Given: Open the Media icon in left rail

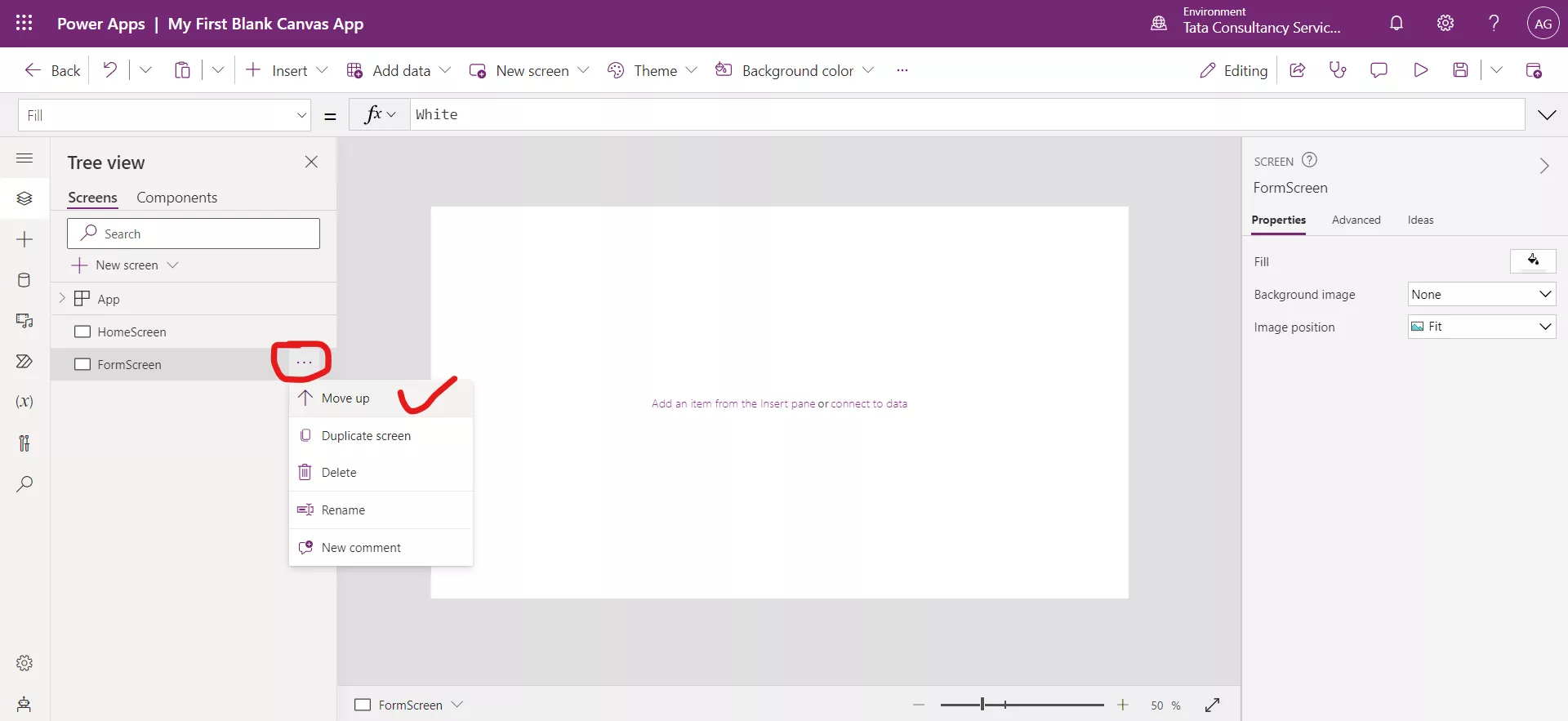Looking at the screenshot, I should [x=24, y=321].
